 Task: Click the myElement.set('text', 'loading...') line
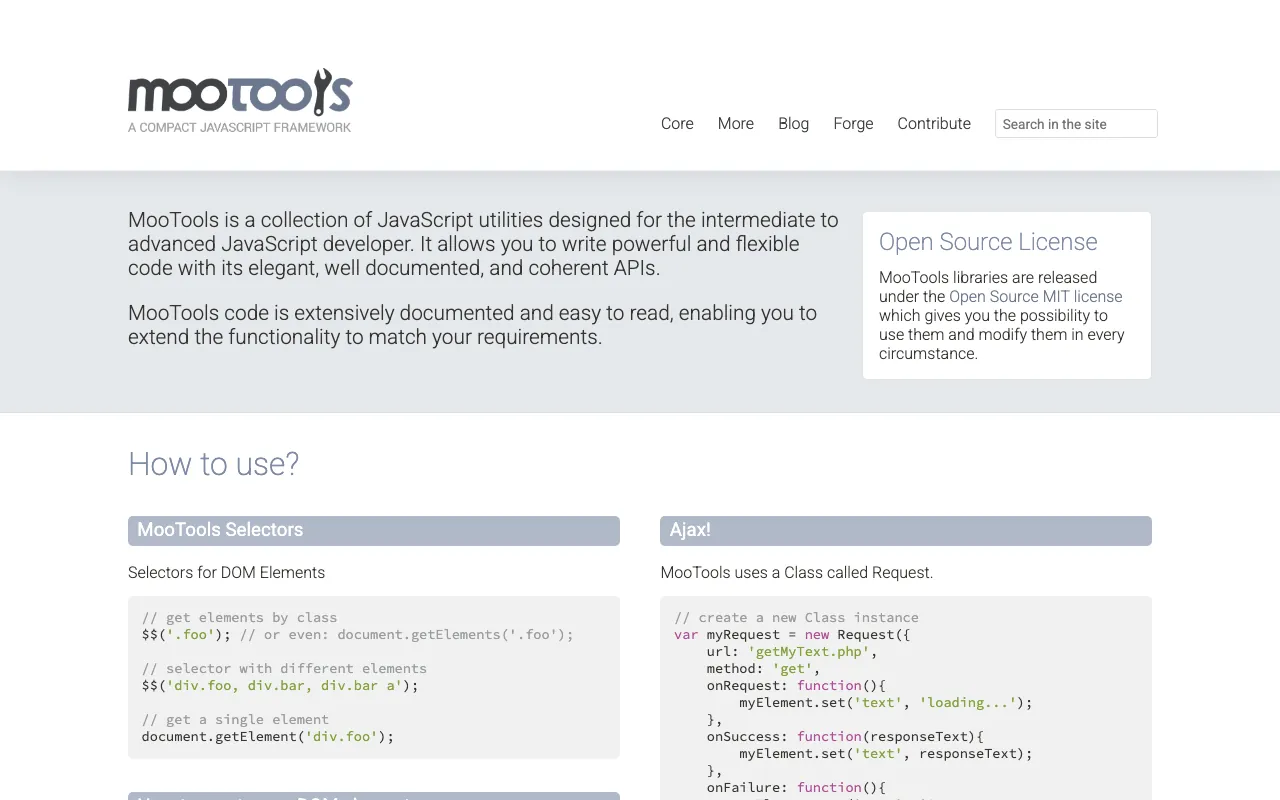click(x=886, y=703)
